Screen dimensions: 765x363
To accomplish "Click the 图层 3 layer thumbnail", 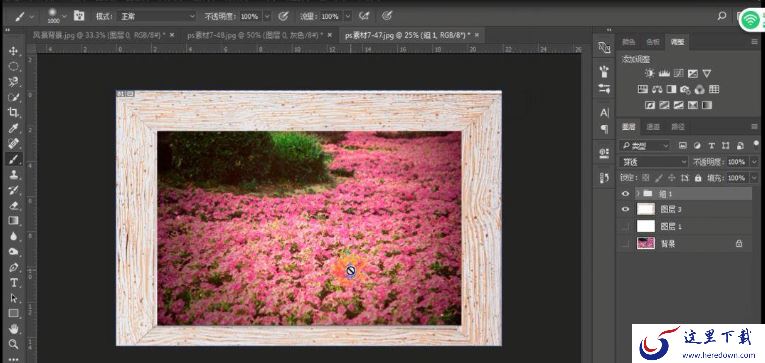I will (x=646, y=209).
